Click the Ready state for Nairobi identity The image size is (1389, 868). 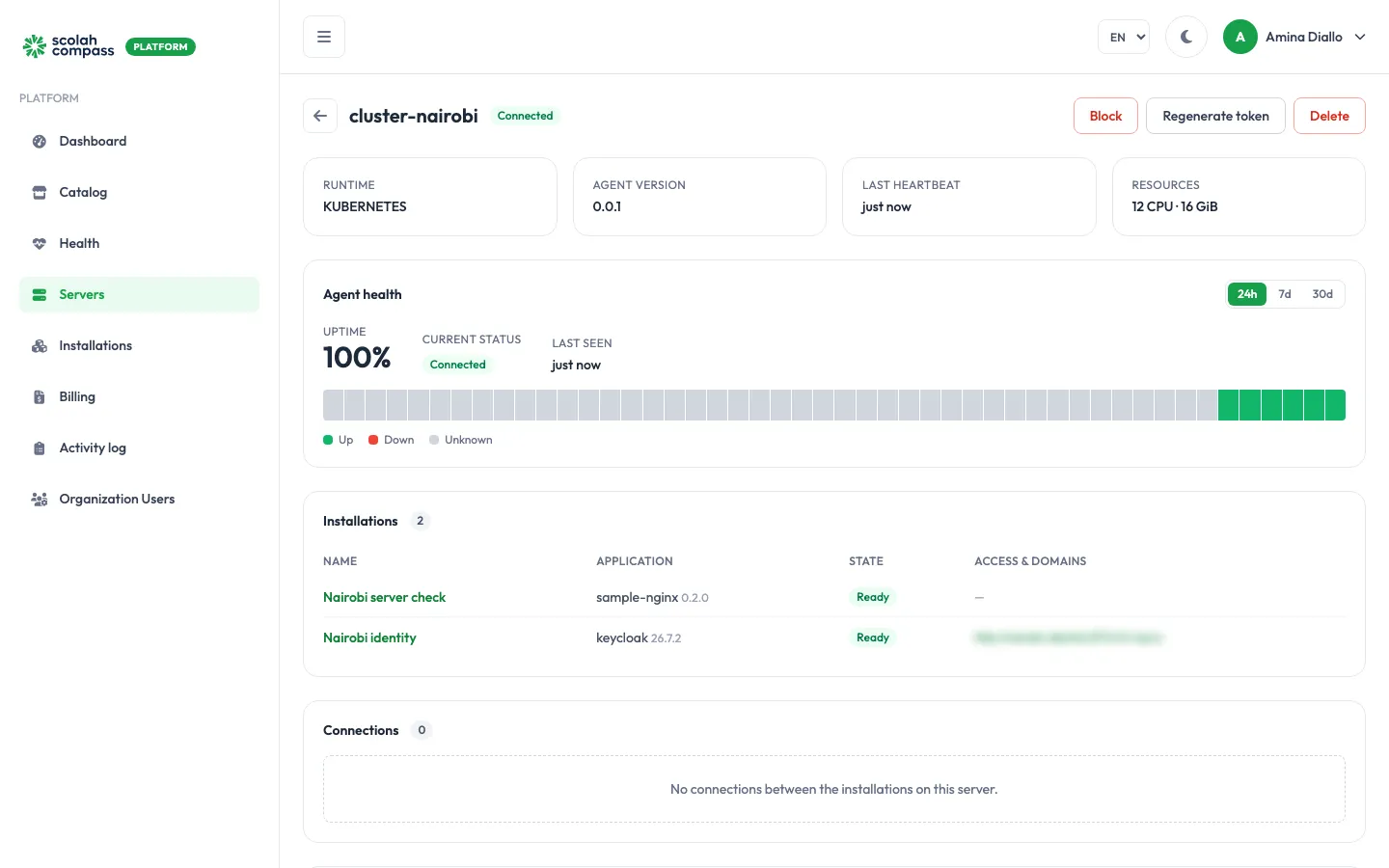tap(873, 637)
